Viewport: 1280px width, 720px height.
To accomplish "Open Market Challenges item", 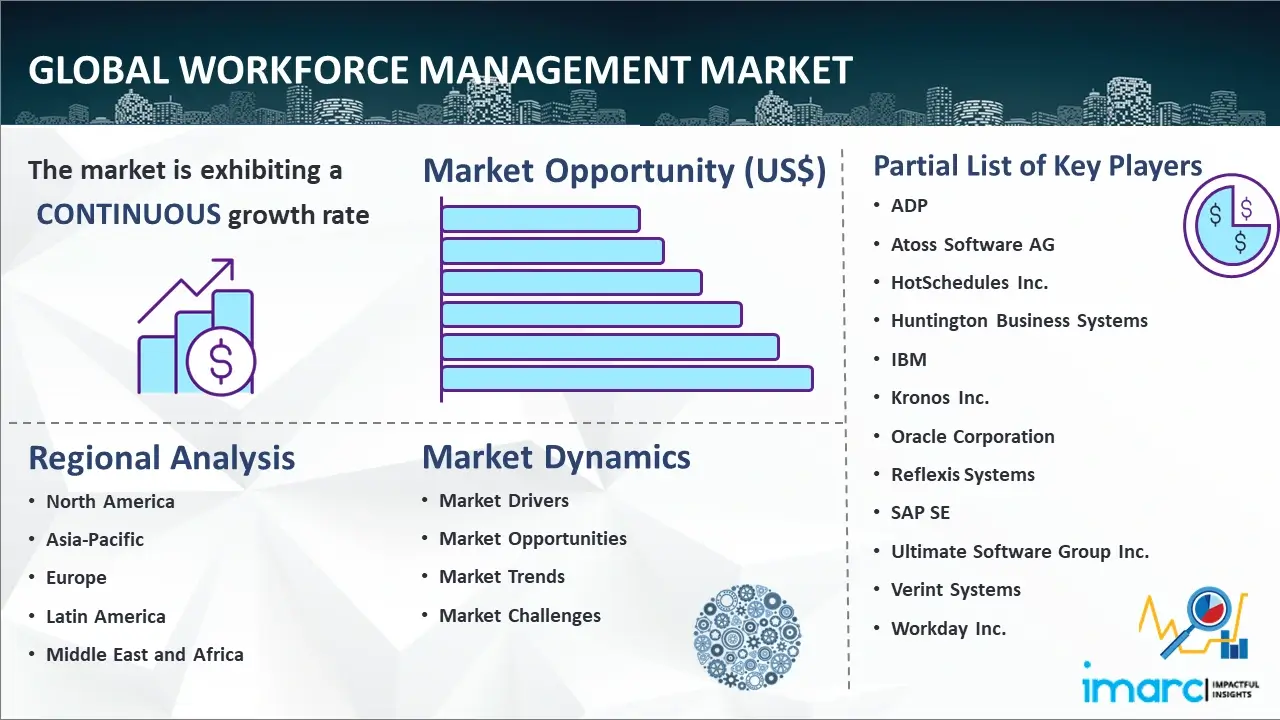I will [520, 616].
